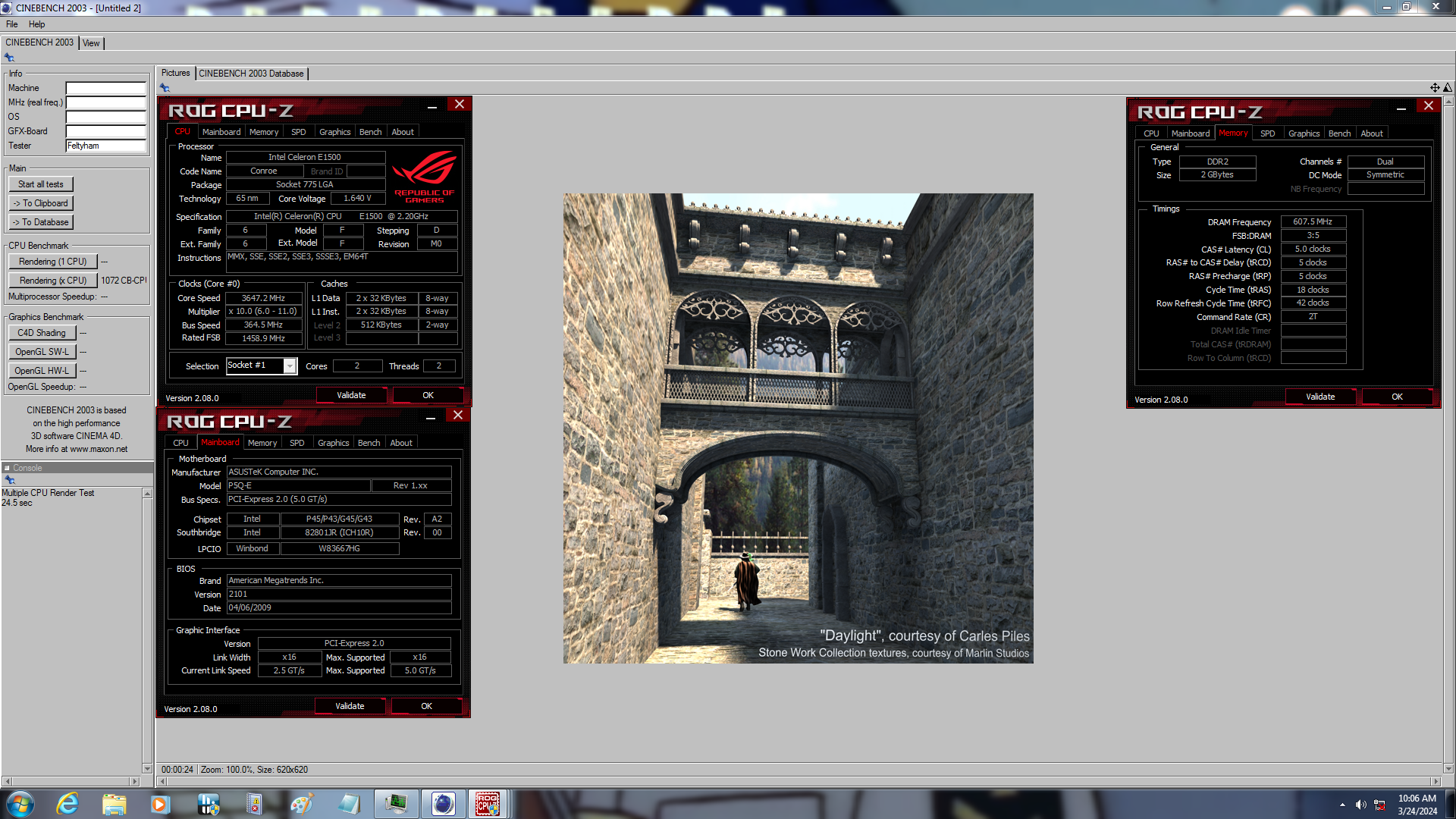Run the OpenGL HW-L test
The width and height of the screenshot is (1456, 819).
point(42,371)
